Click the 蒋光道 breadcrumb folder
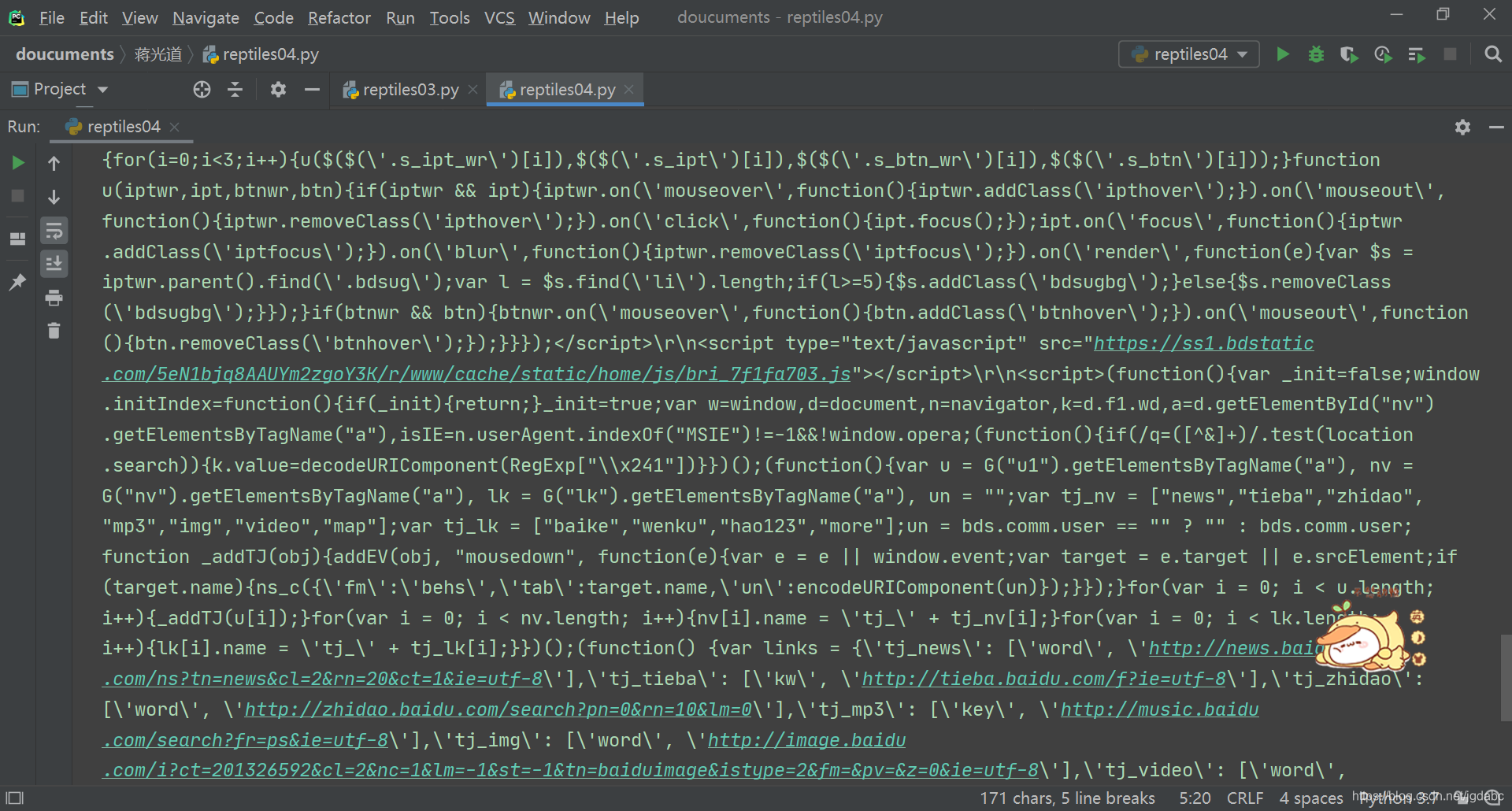 (158, 54)
